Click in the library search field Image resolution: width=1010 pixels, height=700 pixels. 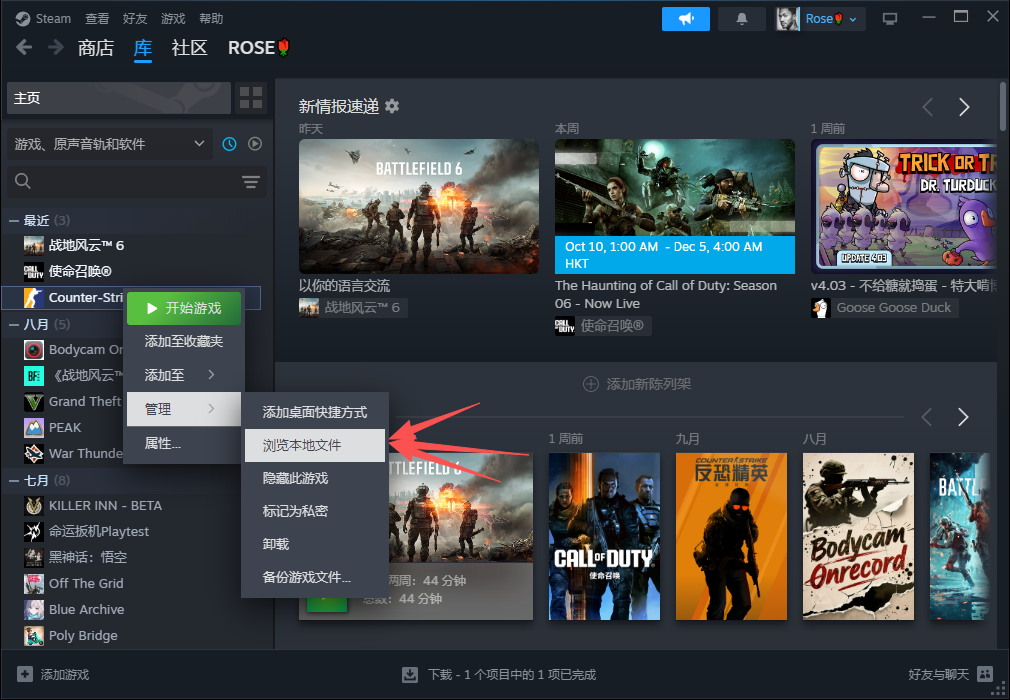(120, 181)
